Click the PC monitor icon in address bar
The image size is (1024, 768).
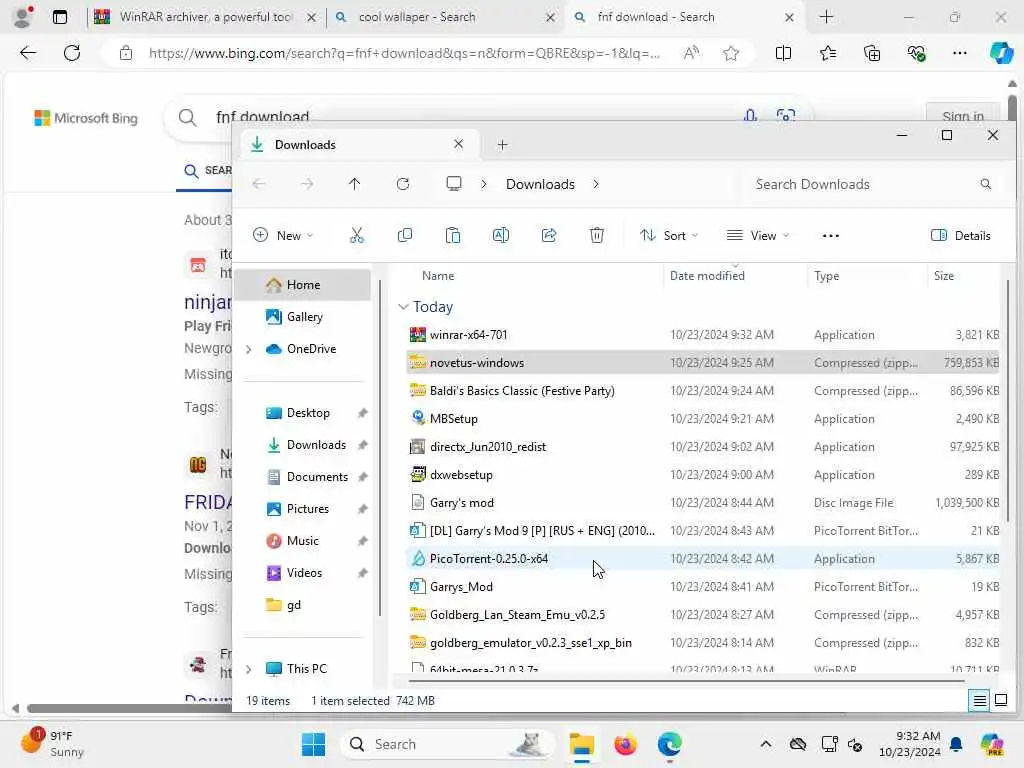454,184
